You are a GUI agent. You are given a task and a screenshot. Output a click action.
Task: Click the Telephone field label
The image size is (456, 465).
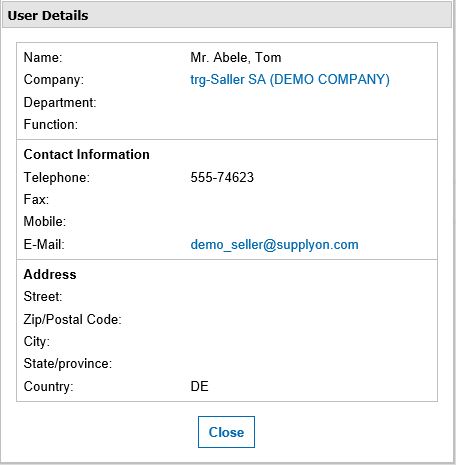[x=57, y=177]
